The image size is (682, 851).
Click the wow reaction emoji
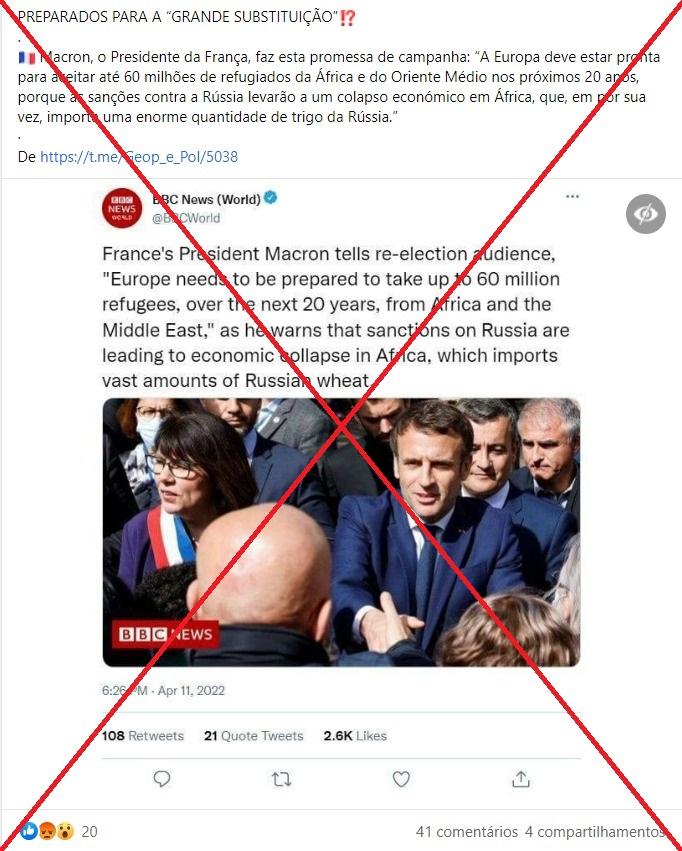(x=65, y=831)
